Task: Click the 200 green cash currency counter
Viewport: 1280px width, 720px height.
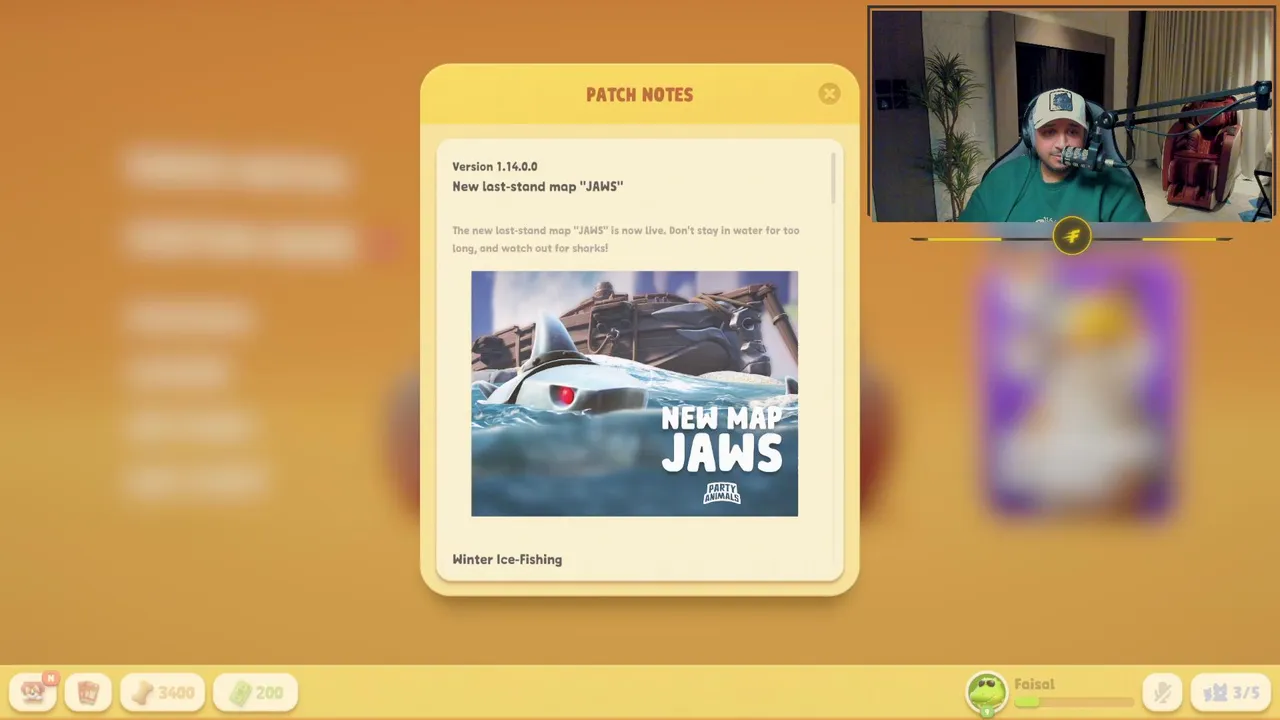Action: click(x=255, y=692)
